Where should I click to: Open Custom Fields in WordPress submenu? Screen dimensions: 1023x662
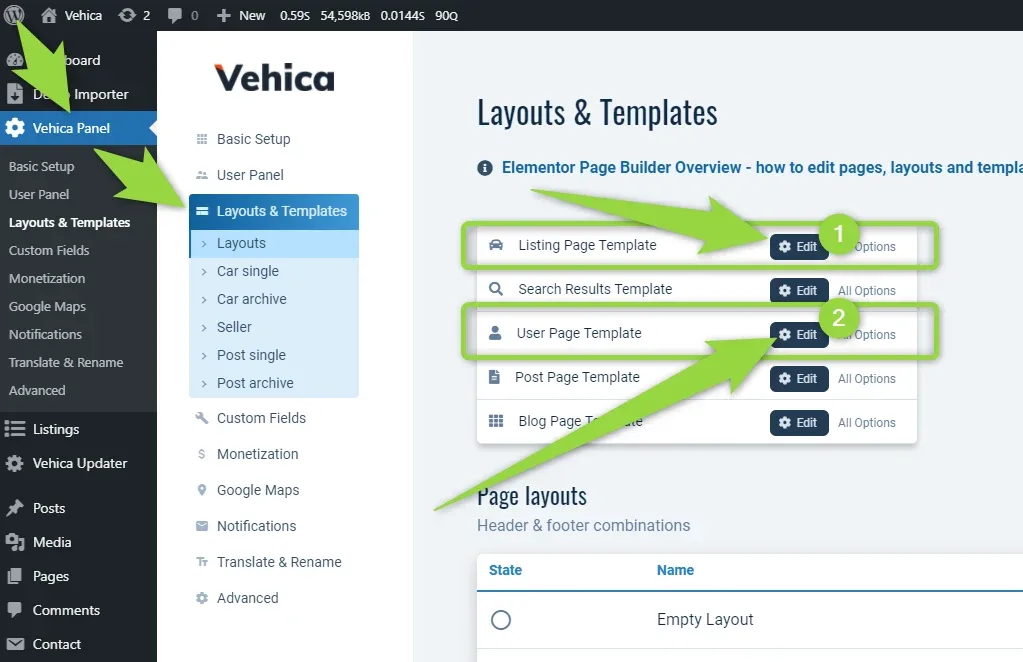click(x=49, y=250)
